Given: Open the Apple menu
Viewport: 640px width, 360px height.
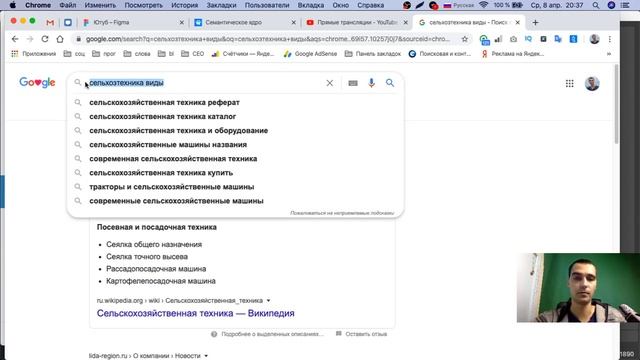Looking at the screenshot, I should [13, 5].
